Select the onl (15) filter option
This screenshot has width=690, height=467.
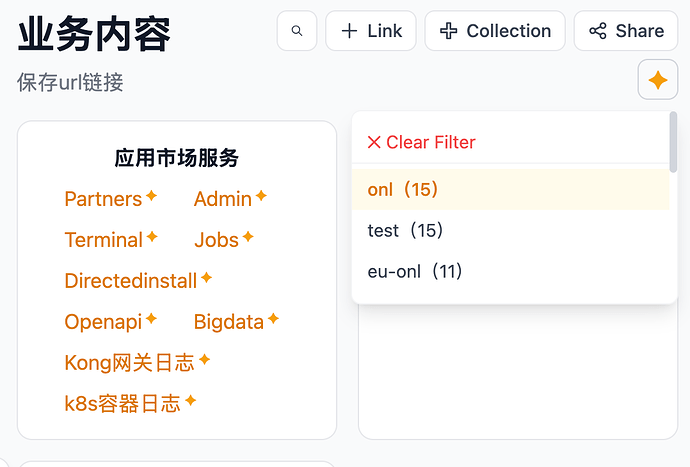pyautogui.click(x=404, y=189)
